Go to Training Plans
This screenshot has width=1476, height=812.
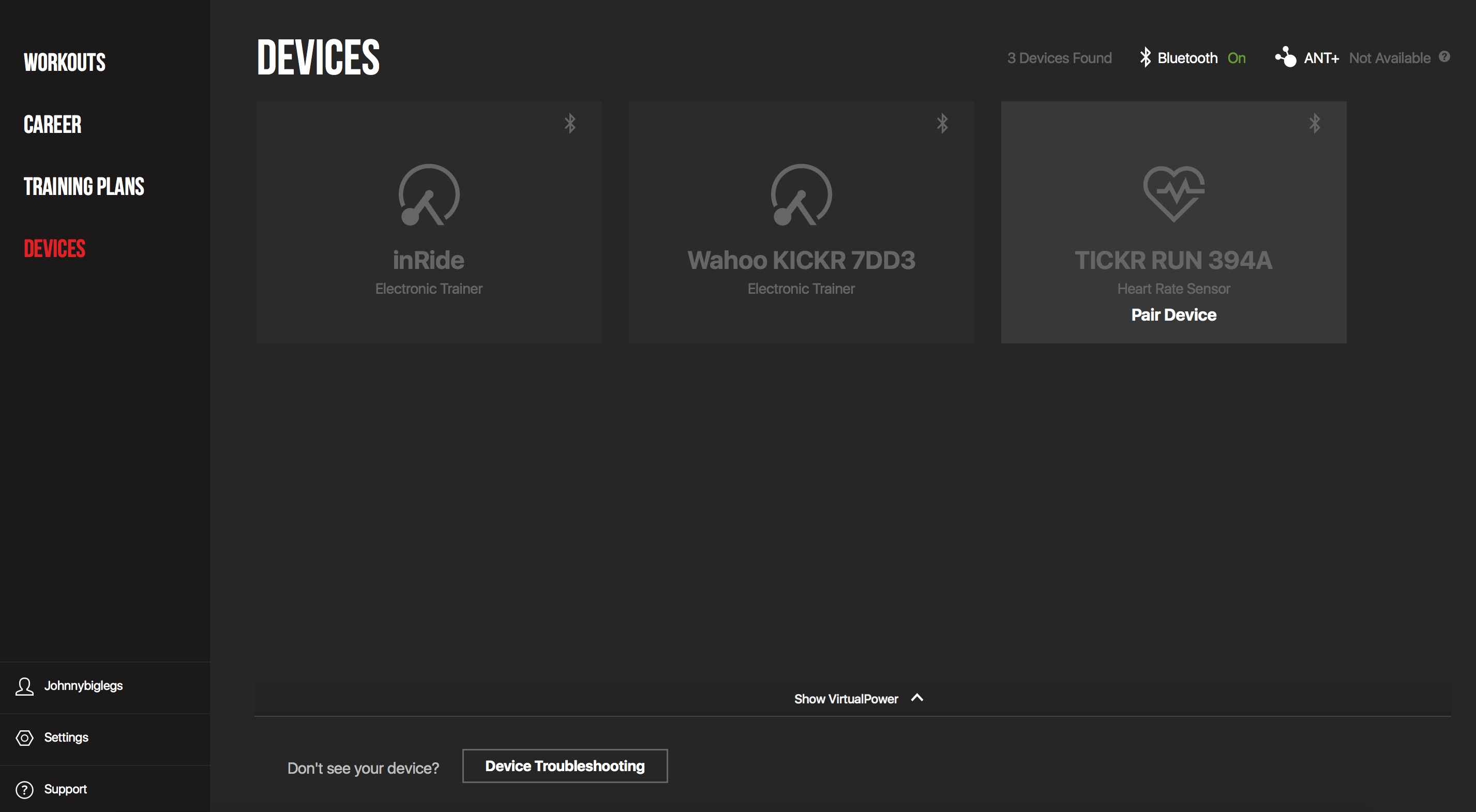coord(84,187)
